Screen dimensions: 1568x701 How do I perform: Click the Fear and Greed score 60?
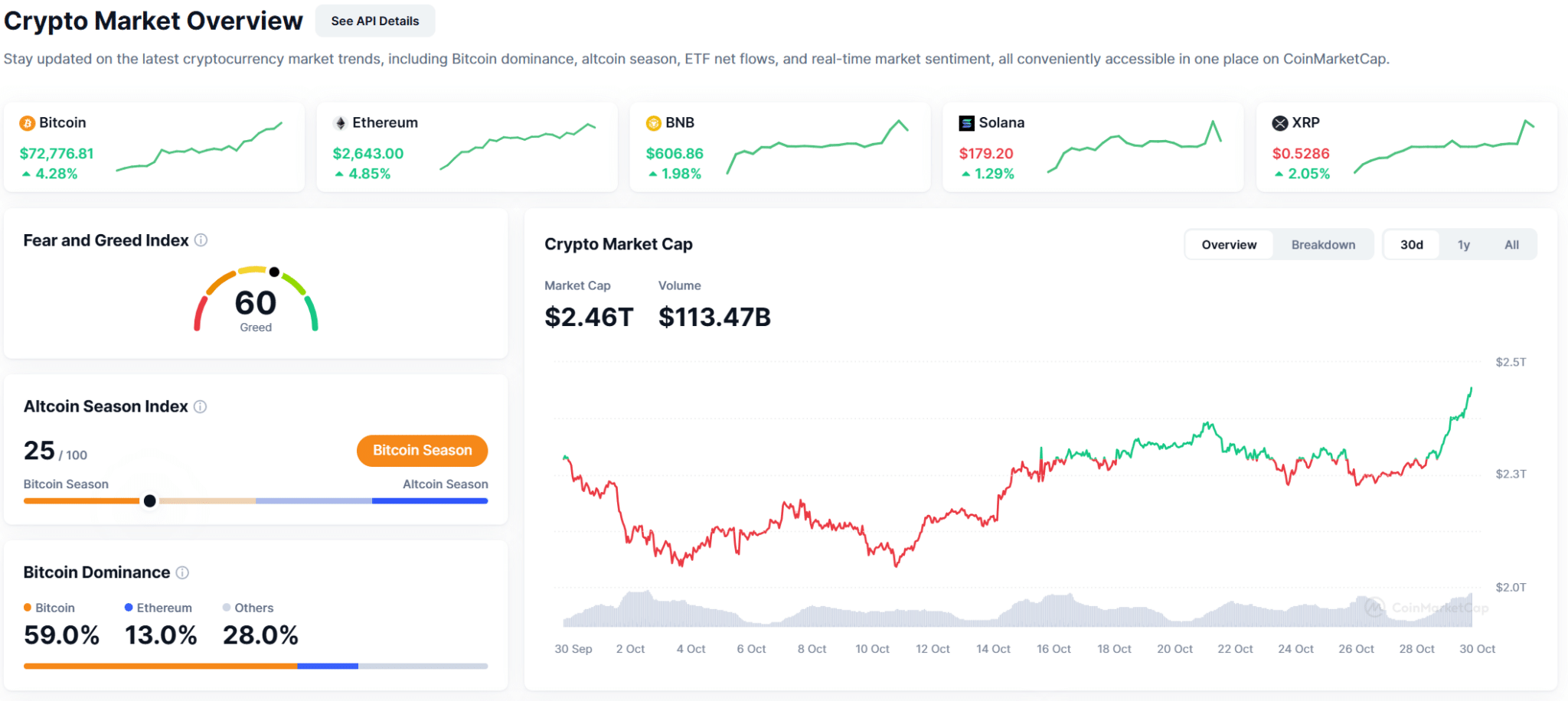[256, 303]
